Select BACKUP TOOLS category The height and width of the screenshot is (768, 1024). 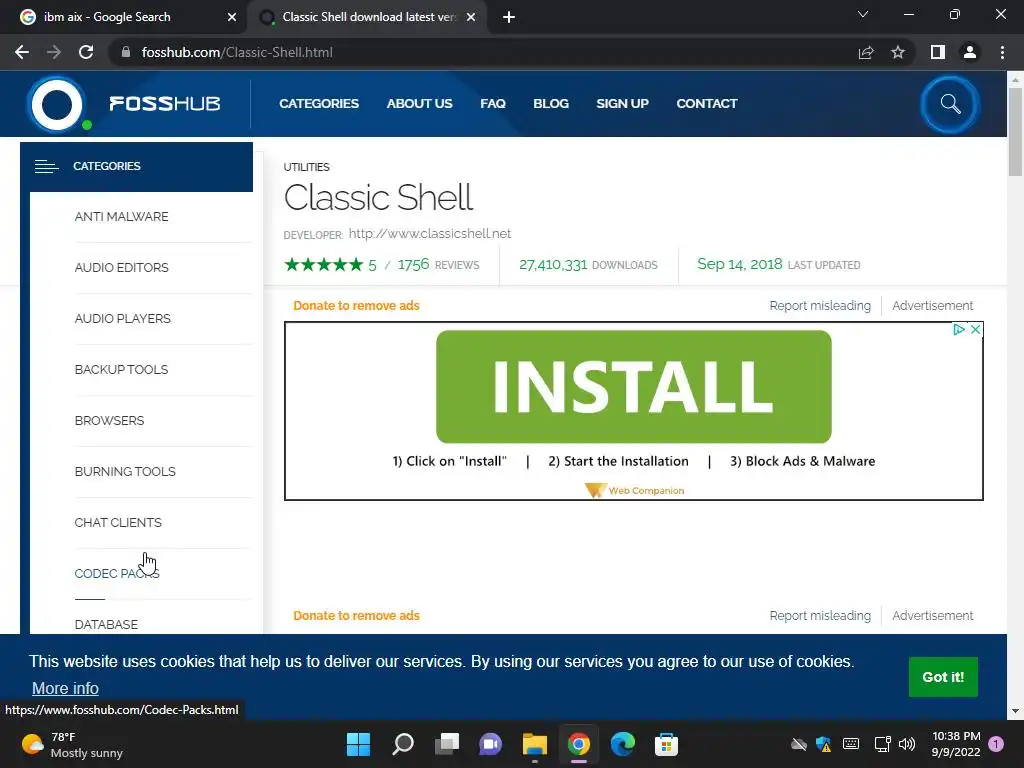(x=121, y=369)
